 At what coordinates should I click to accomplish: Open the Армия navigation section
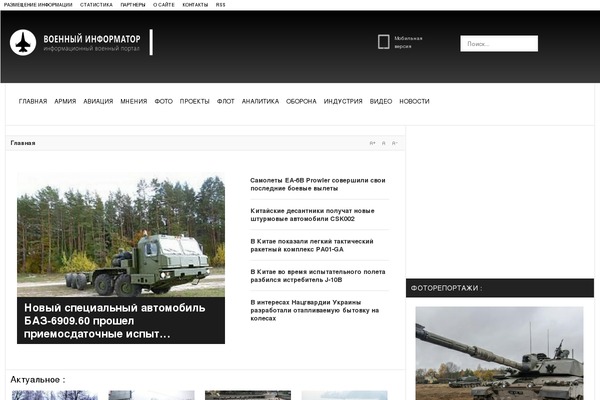pos(65,101)
